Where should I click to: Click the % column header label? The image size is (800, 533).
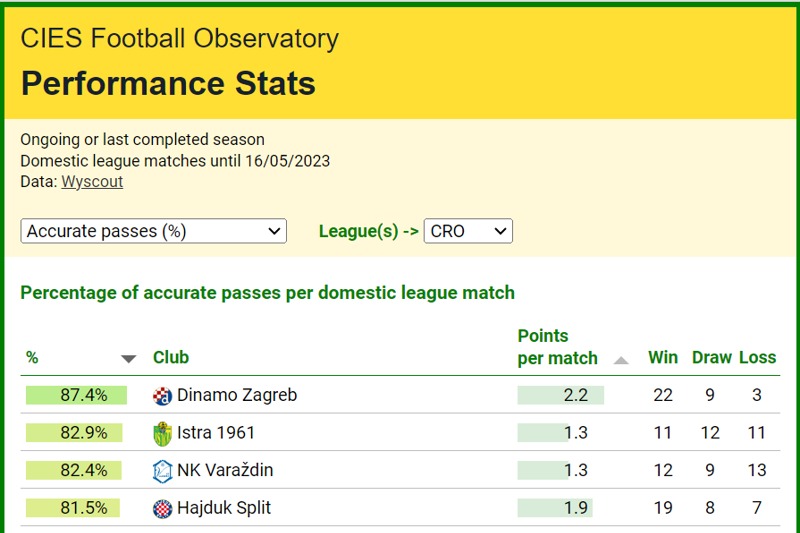32,357
